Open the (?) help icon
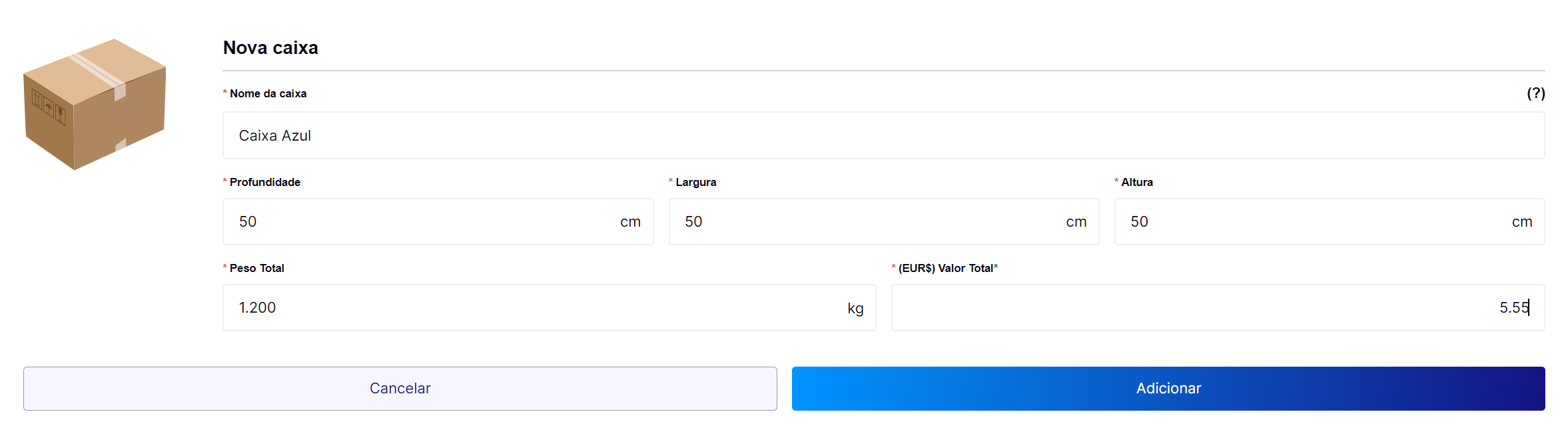 (1535, 93)
